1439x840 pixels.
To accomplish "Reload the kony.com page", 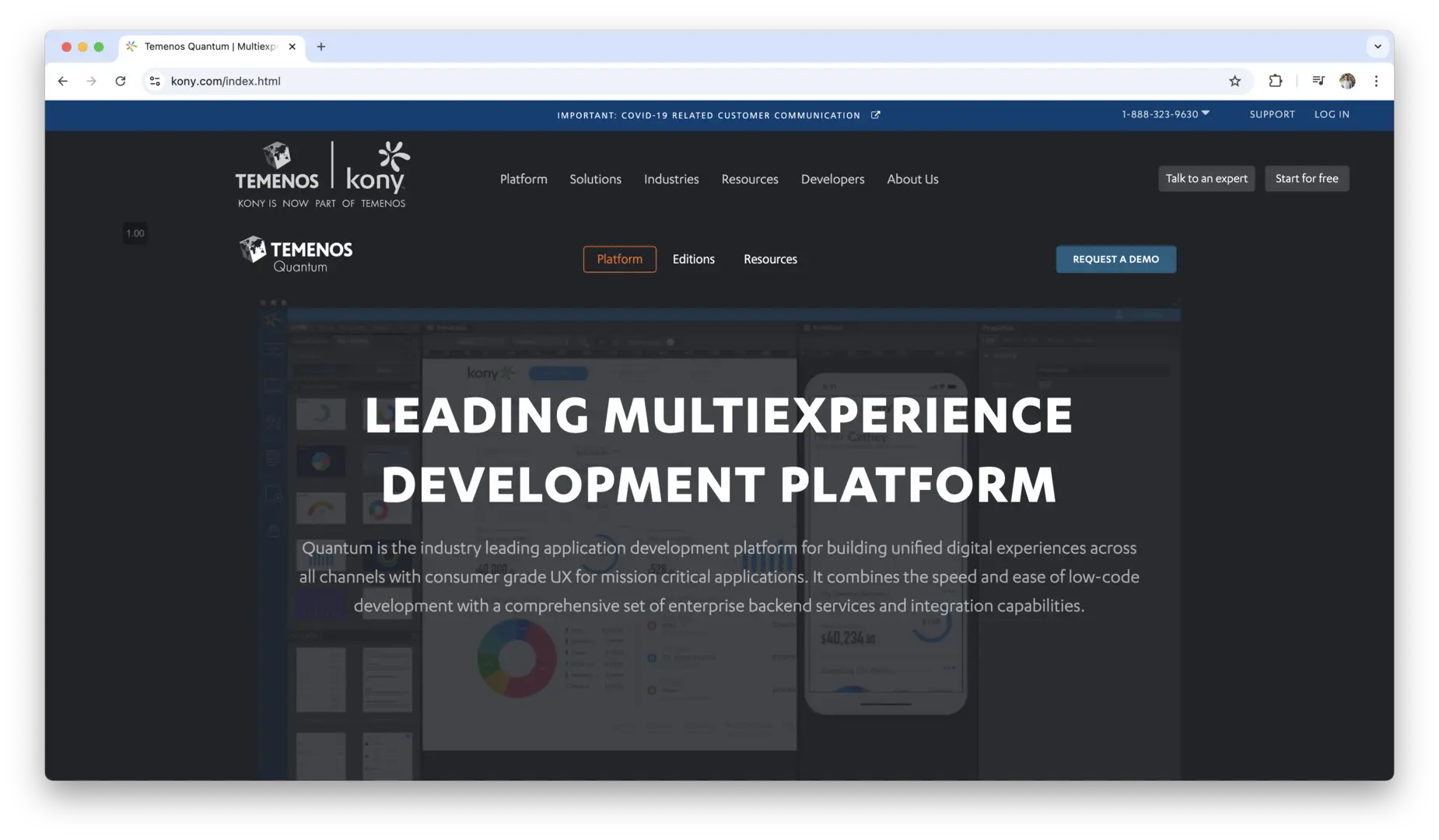I will pyautogui.click(x=121, y=81).
